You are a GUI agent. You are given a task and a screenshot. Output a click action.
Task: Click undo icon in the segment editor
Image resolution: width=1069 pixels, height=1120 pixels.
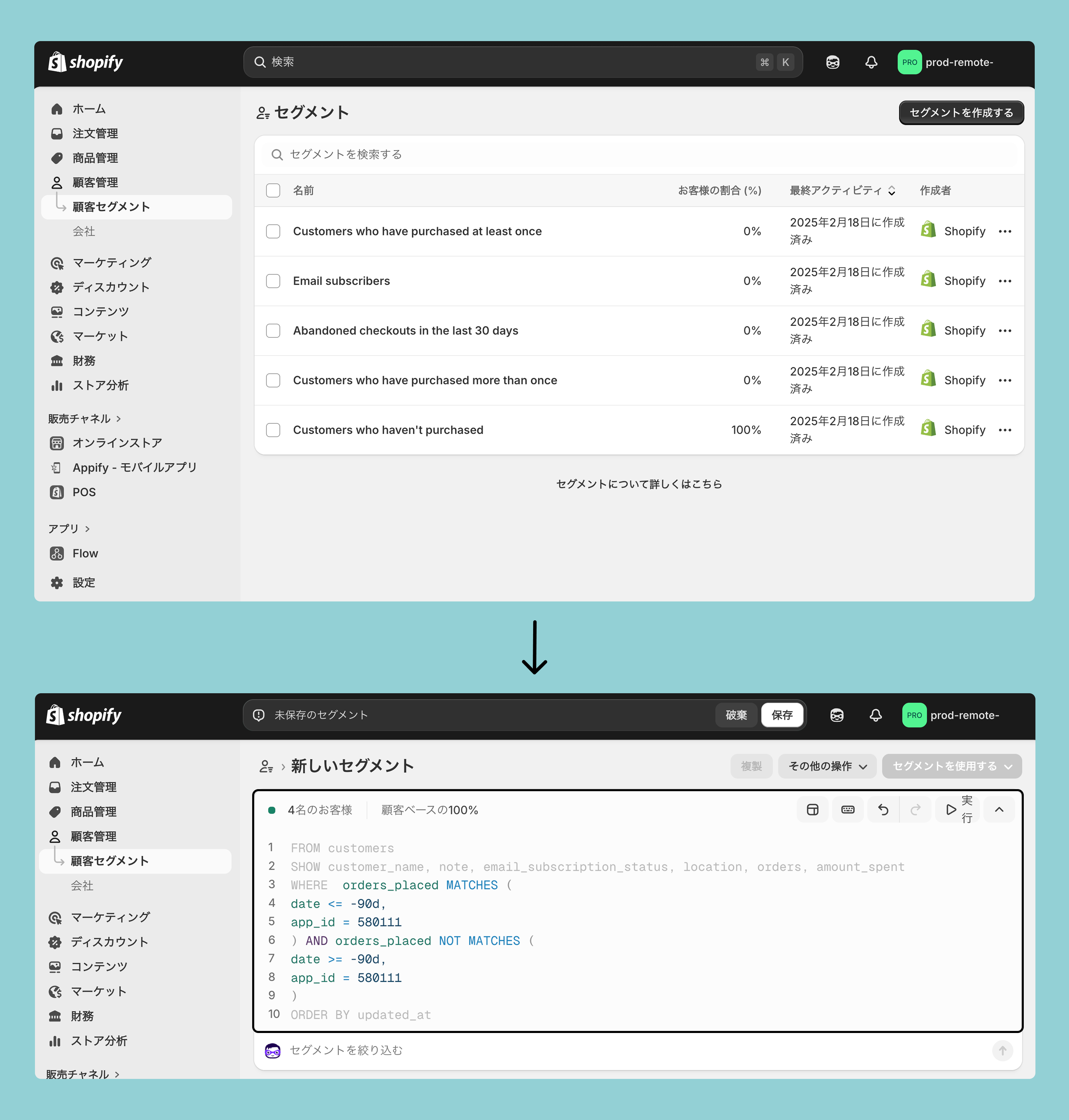click(x=883, y=810)
